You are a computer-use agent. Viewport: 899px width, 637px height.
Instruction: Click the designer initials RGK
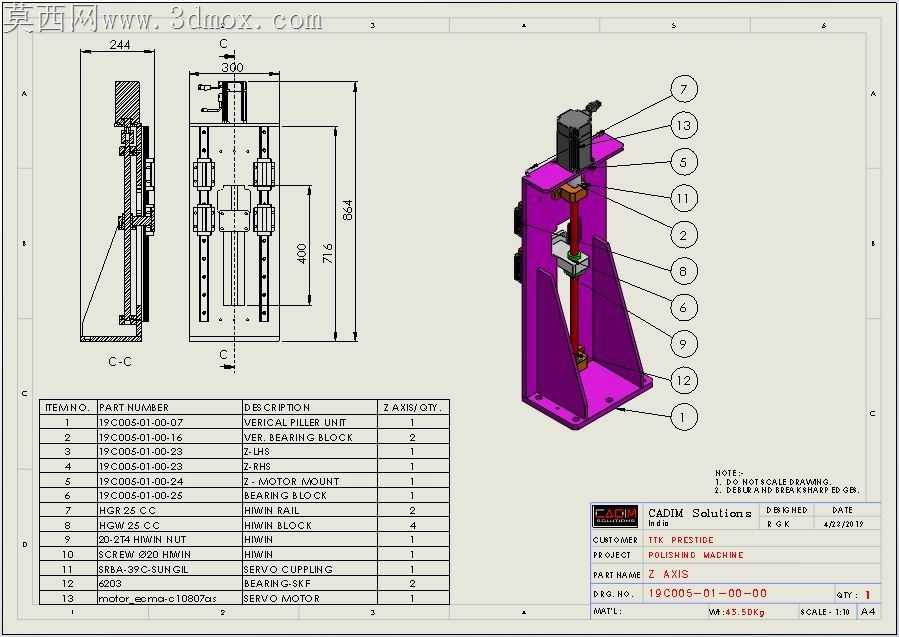(x=779, y=524)
